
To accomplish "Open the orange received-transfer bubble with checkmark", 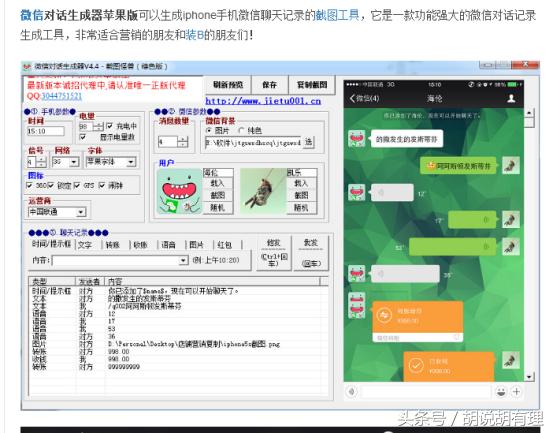I will [449, 366].
